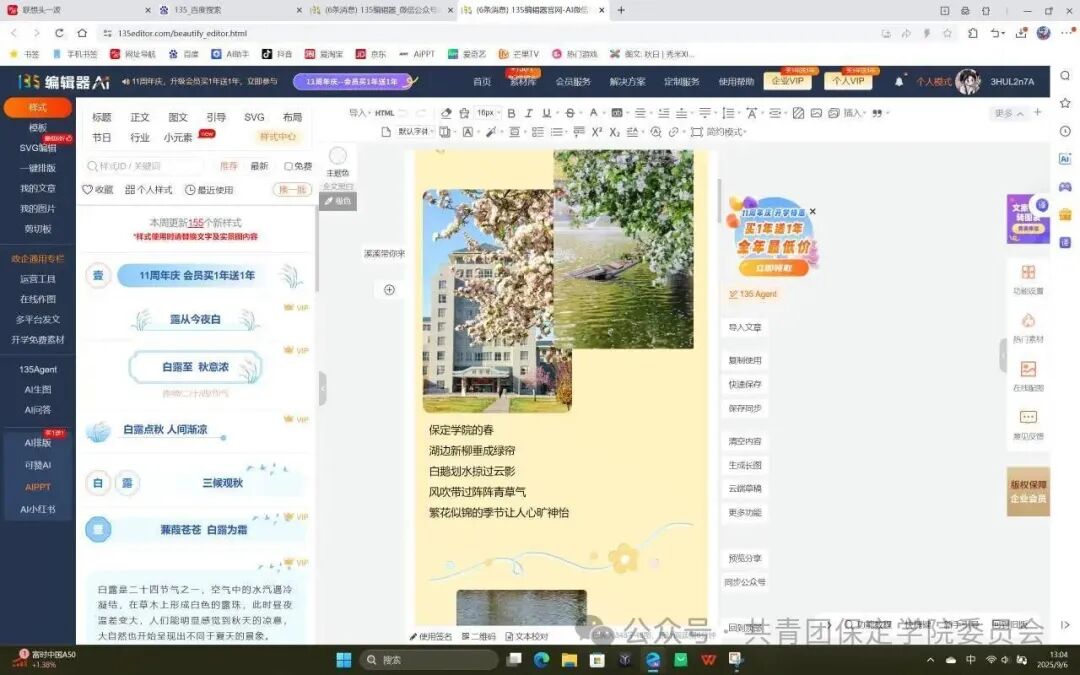
Task: Apply bold formatting in editor toolbar
Action: click(x=512, y=113)
